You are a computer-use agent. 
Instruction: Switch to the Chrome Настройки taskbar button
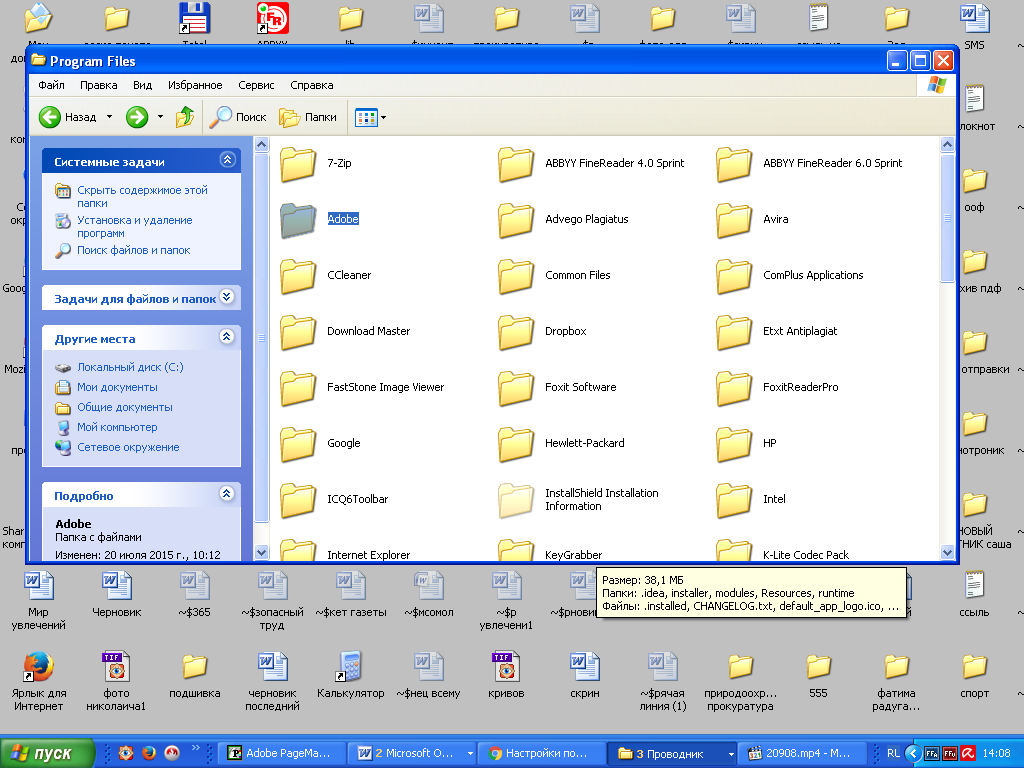(x=540, y=754)
